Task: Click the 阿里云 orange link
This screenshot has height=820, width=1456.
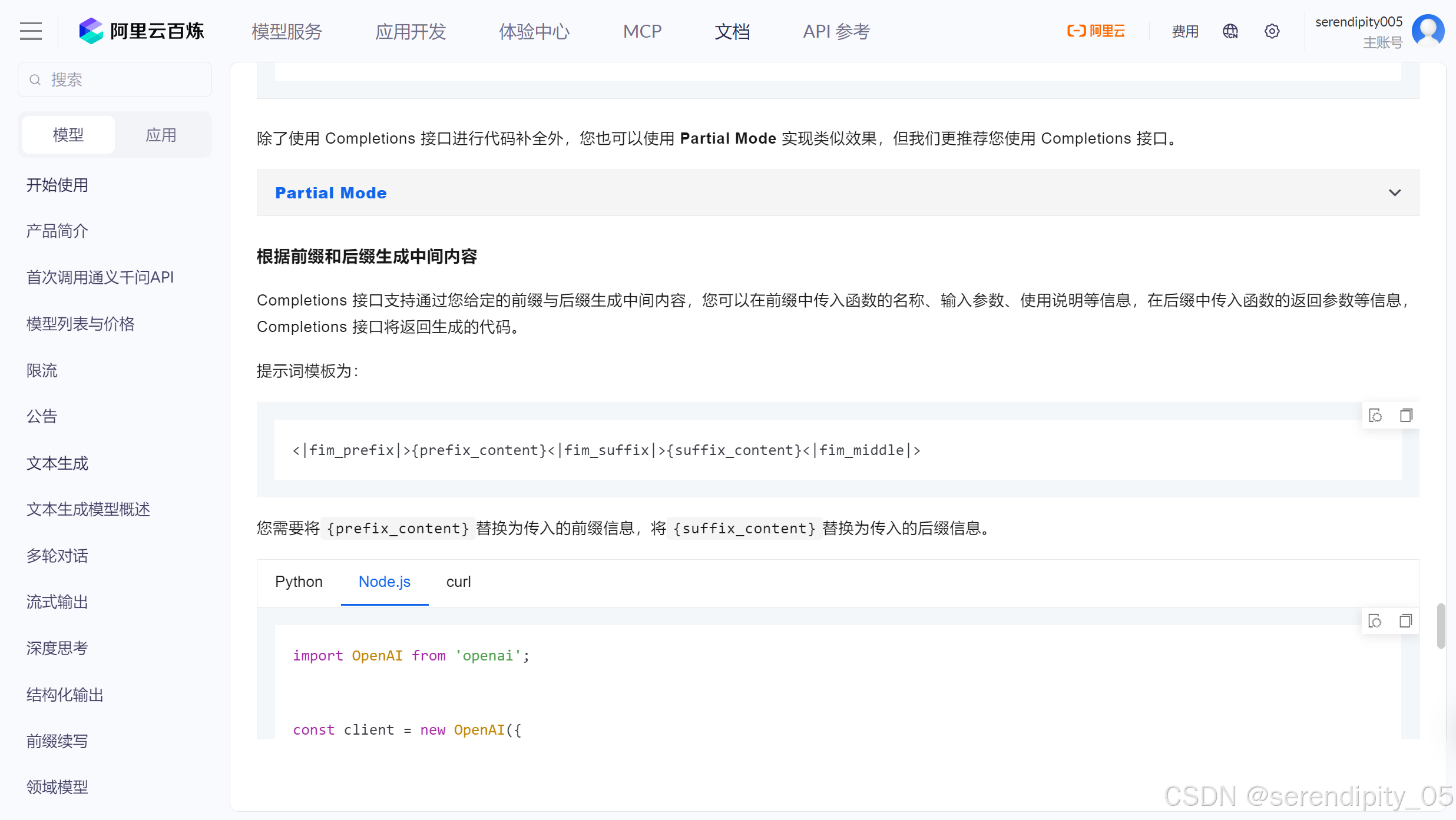Action: 1096,31
